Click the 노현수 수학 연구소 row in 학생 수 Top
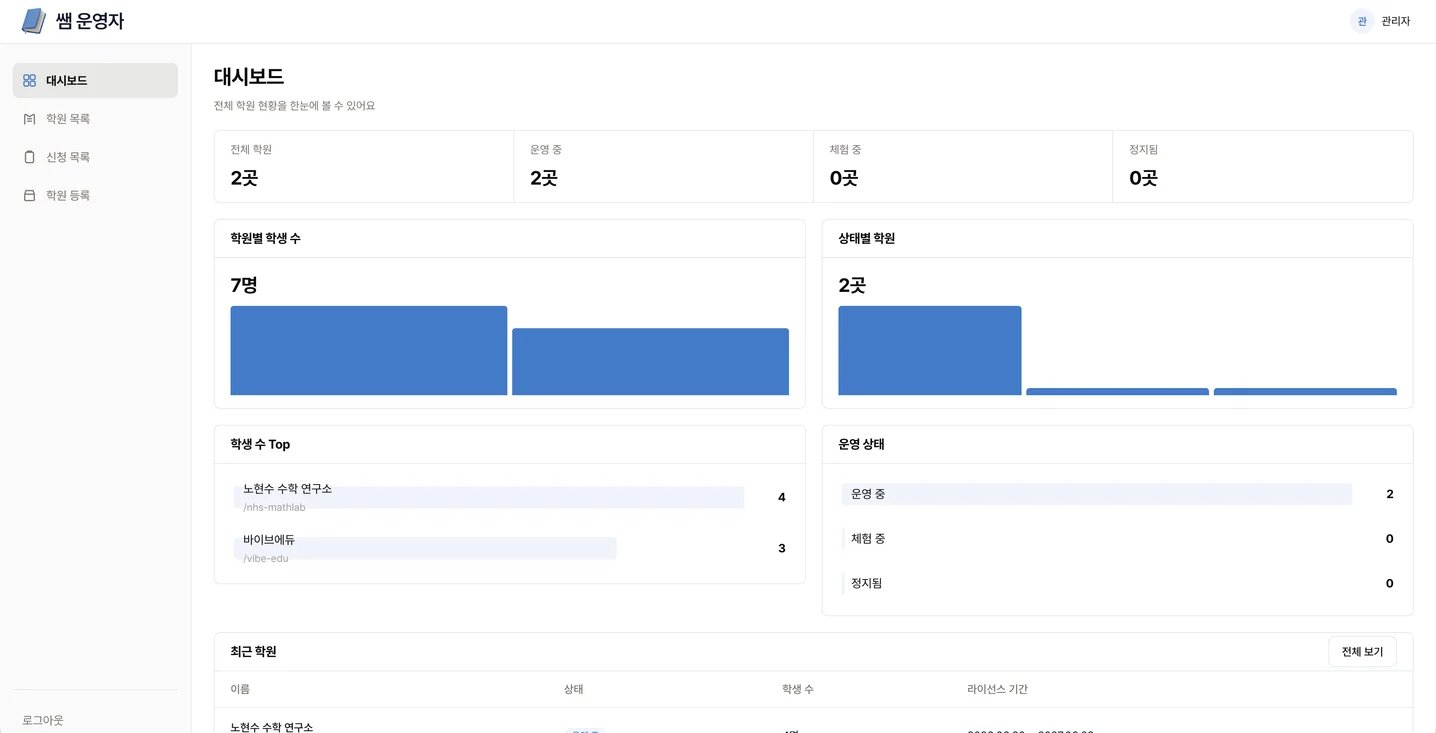Viewport: 1436px width, 733px height. coord(509,497)
